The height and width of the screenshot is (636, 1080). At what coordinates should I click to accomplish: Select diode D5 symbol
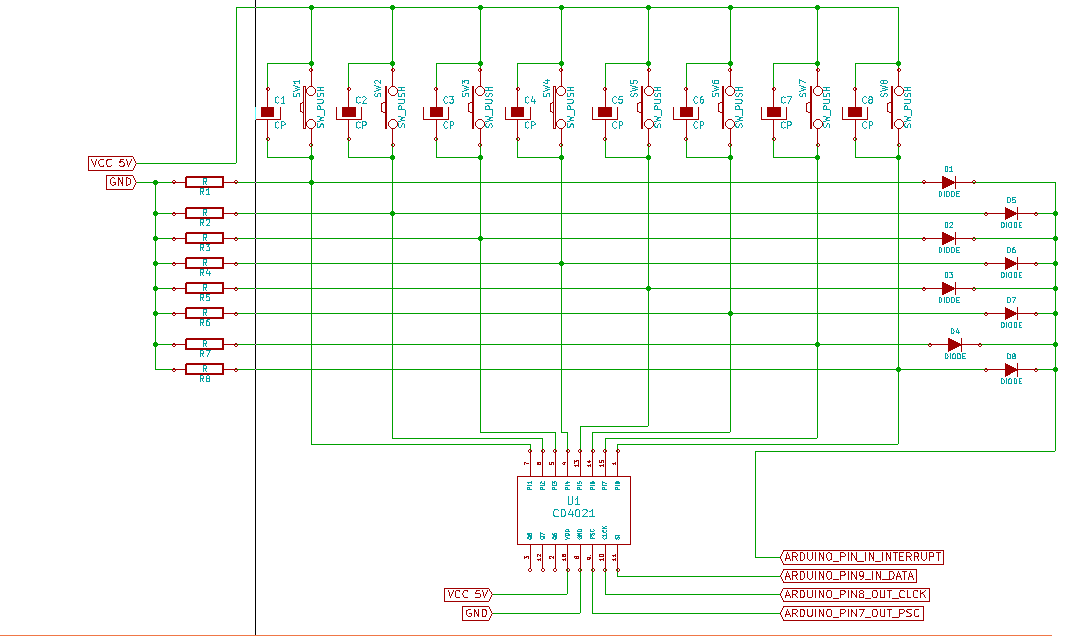[1011, 214]
